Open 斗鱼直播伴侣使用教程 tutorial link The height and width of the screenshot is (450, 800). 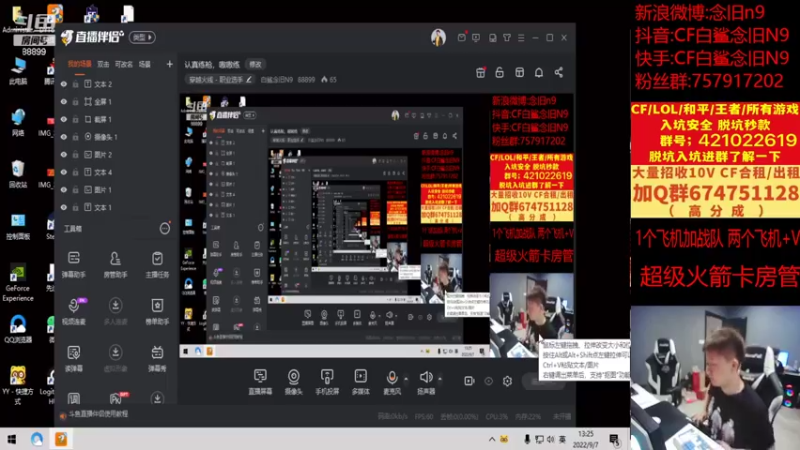(98, 414)
